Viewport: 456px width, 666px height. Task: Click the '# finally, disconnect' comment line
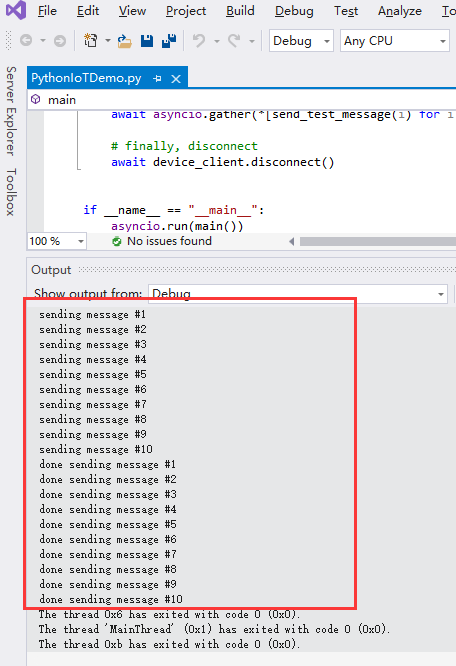[x=184, y=146]
